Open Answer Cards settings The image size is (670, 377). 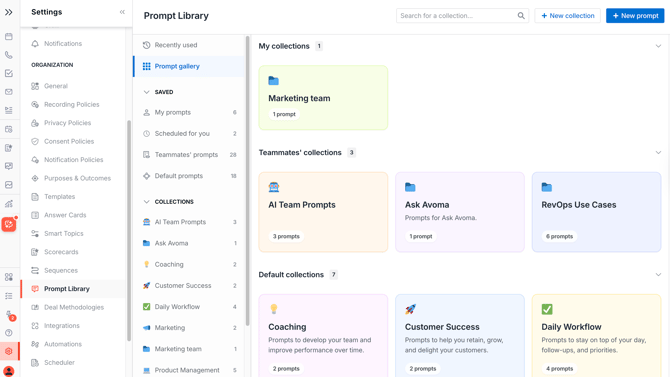[73, 215]
